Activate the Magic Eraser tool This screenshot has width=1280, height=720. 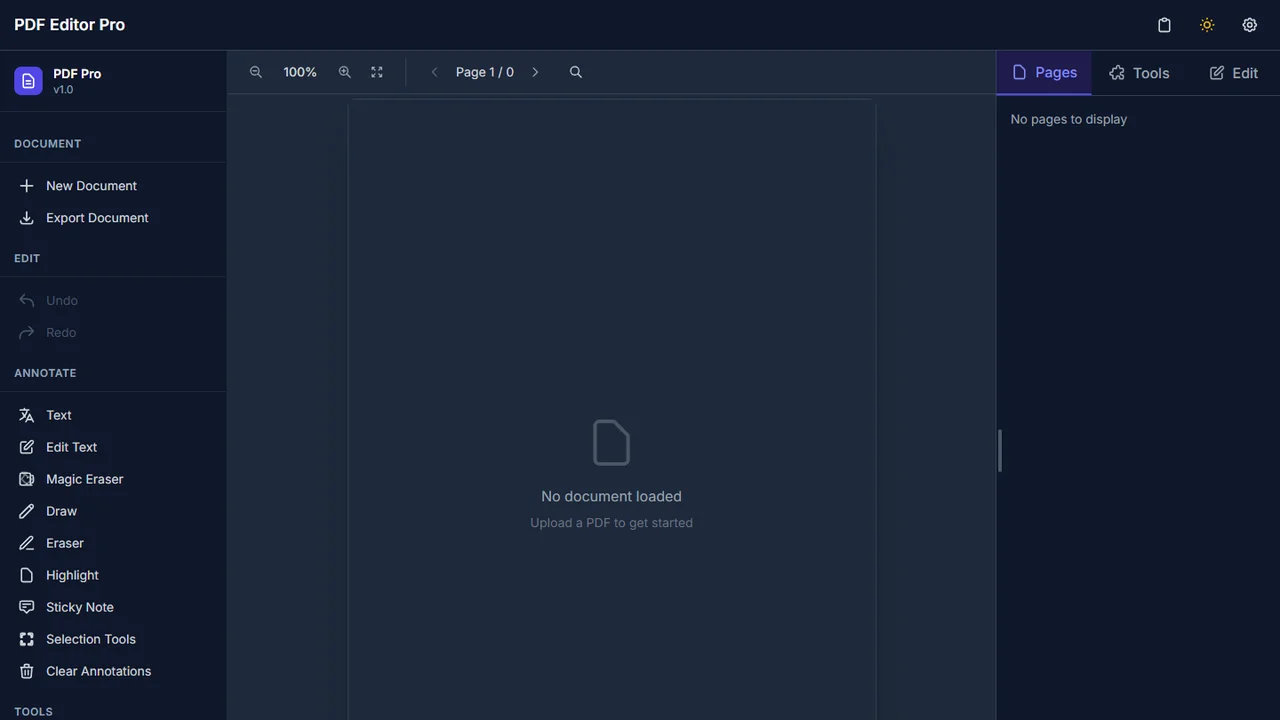pos(113,479)
